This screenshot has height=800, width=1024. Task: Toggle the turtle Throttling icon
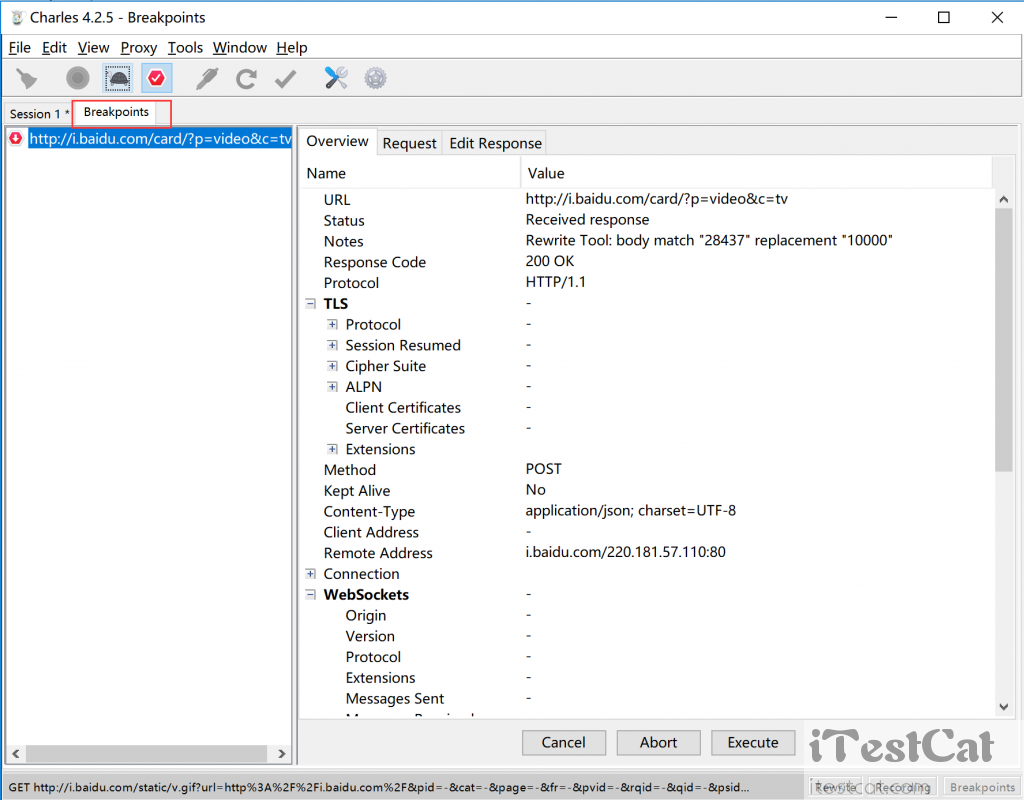(x=118, y=79)
